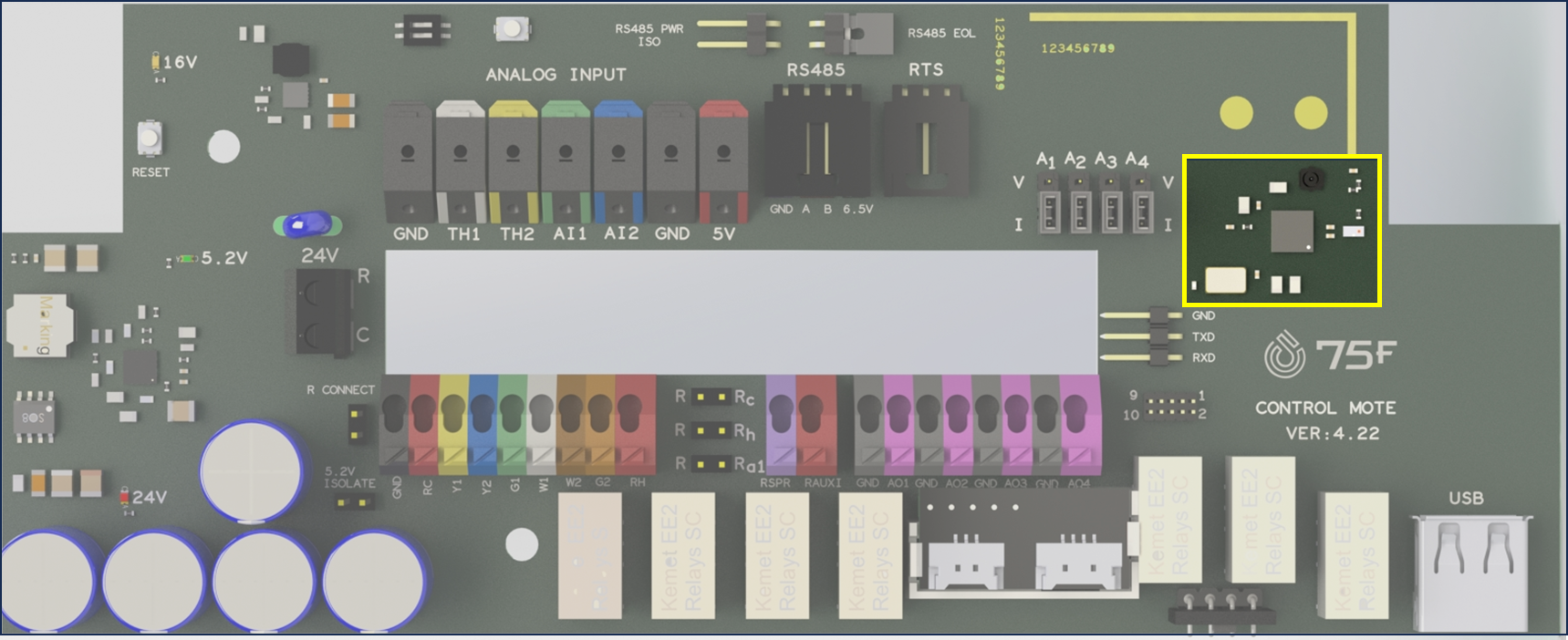The image size is (1568, 640).
Task: Toggle the Rc jumper
Action: click(711, 397)
